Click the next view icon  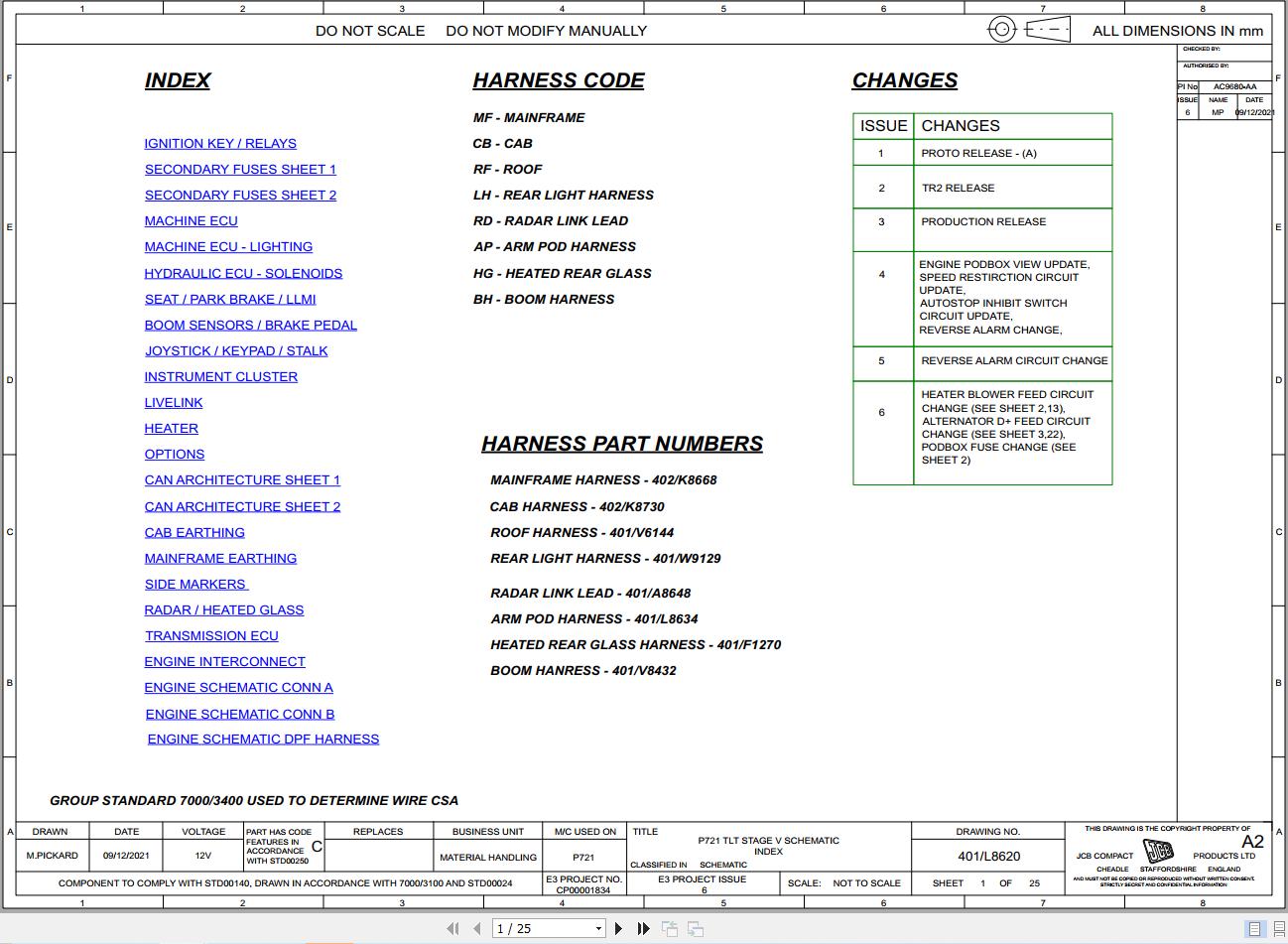tap(696, 928)
